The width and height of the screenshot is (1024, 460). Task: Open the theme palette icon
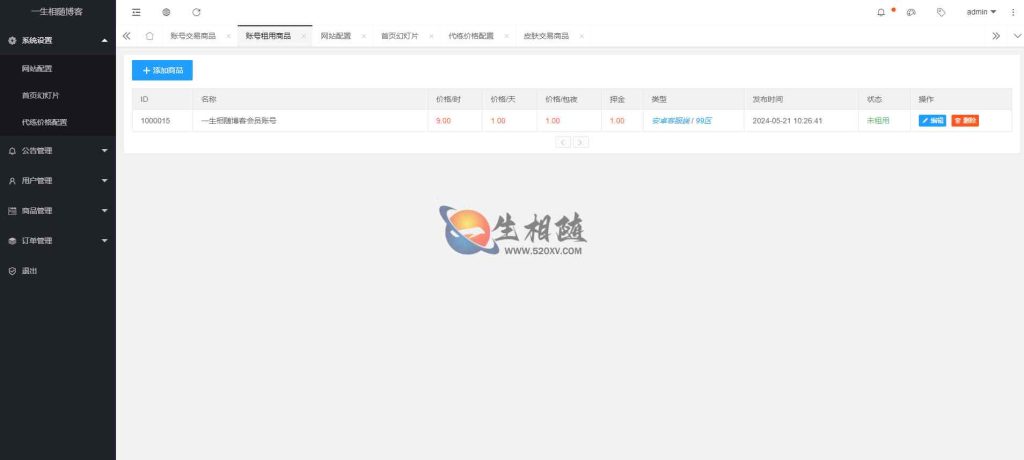coord(911,12)
